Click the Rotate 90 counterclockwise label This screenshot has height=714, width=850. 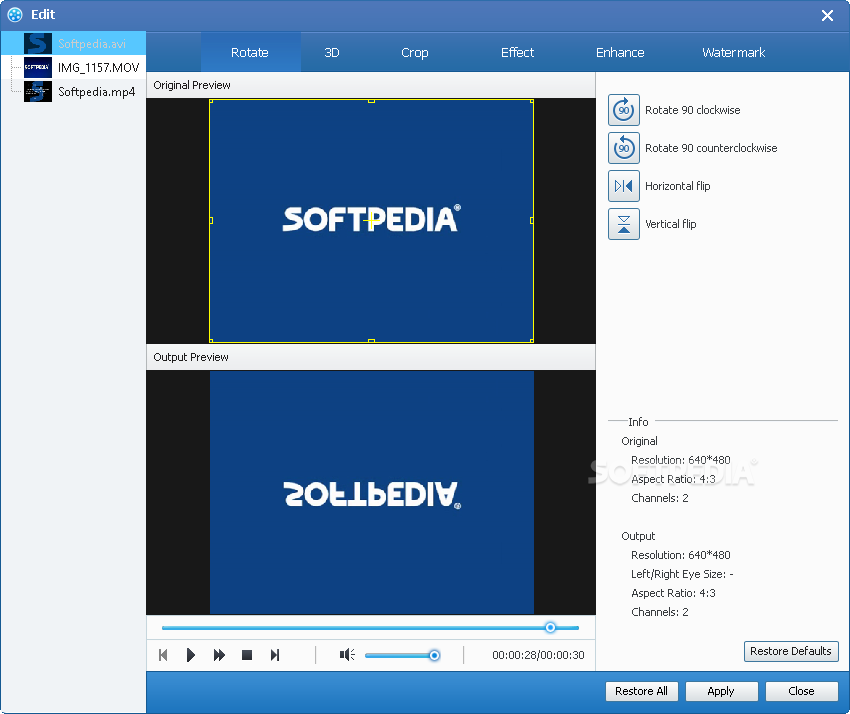pyautogui.click(x=711, y=148)
